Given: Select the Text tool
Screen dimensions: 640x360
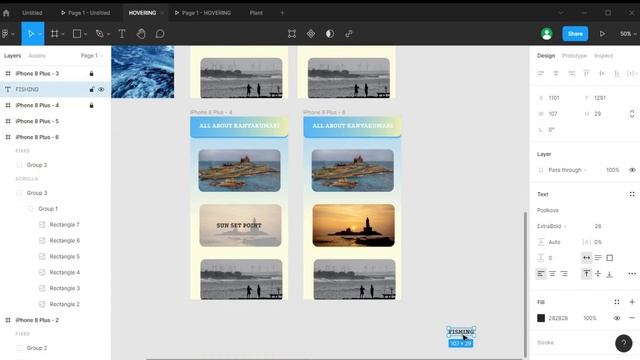Looking at the screenshot, I should (122, 34).
